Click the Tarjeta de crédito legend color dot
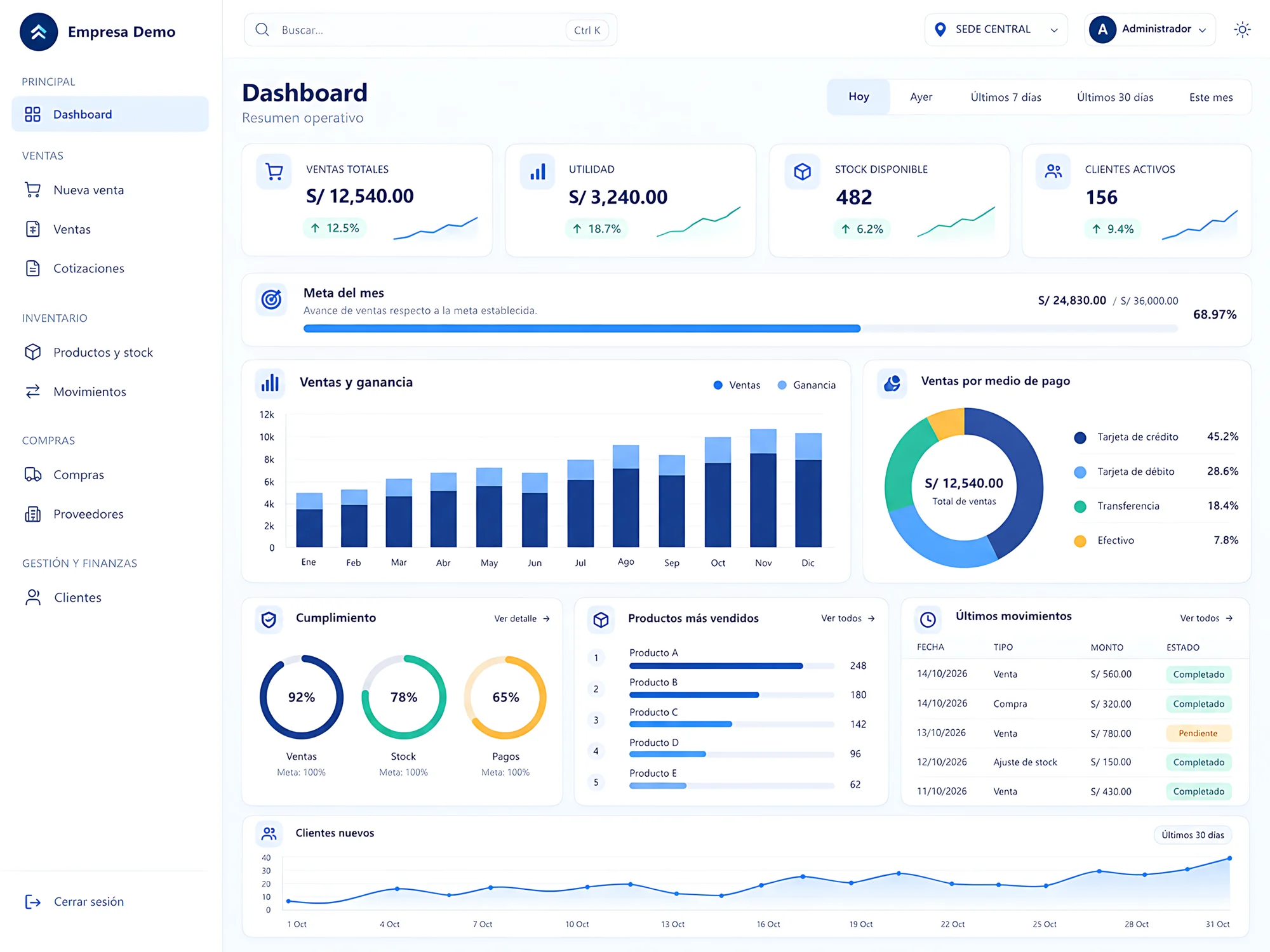The height and width of the screenshot is (952, 1270). 1079,437
